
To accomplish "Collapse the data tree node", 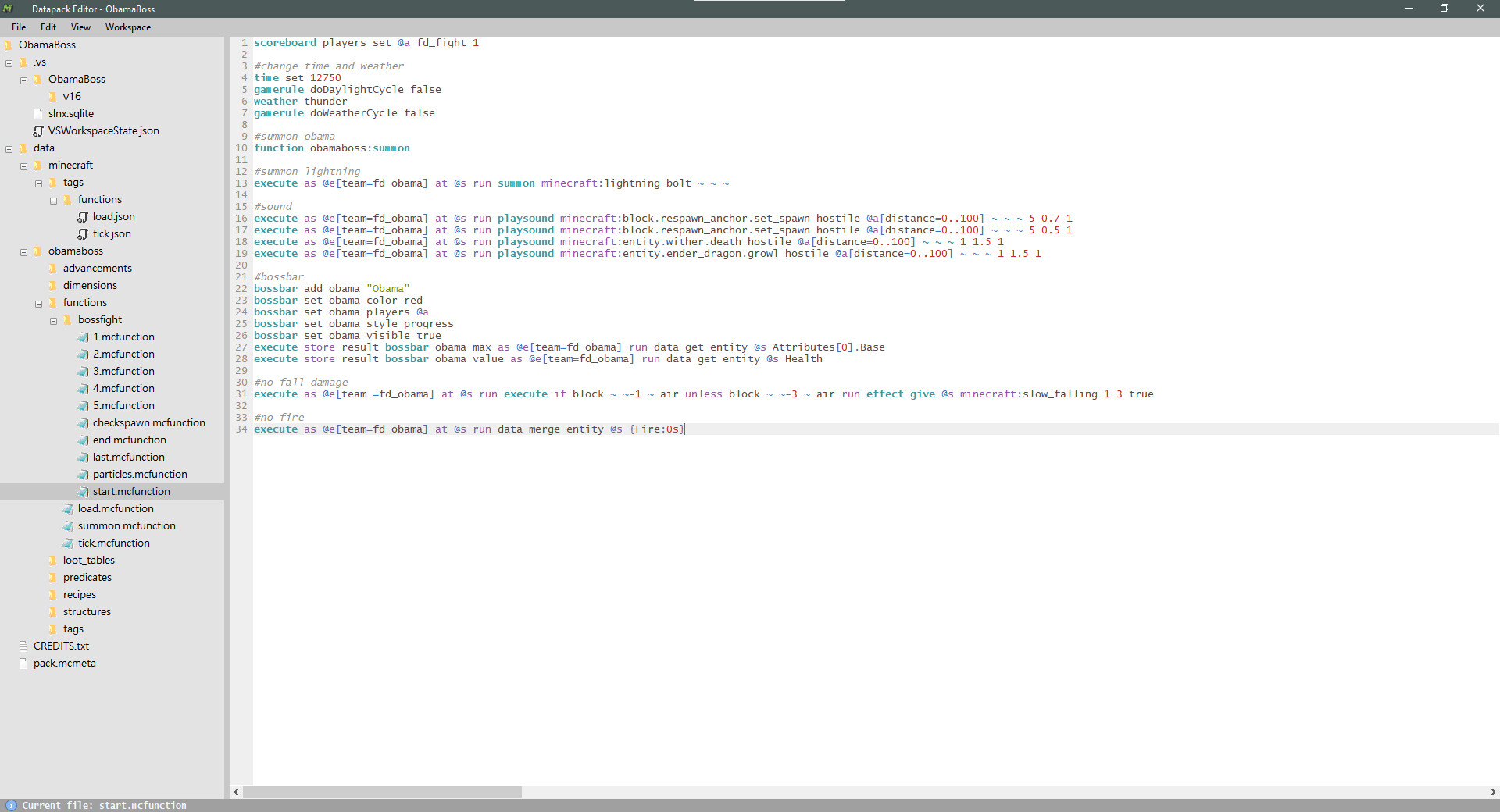I will tap(9, 148).
